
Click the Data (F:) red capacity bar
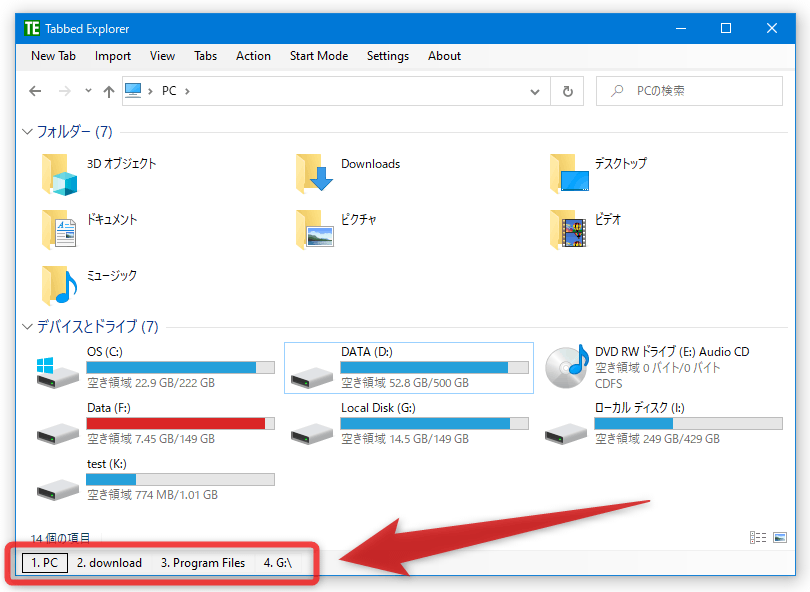click(x=180, y=424)
